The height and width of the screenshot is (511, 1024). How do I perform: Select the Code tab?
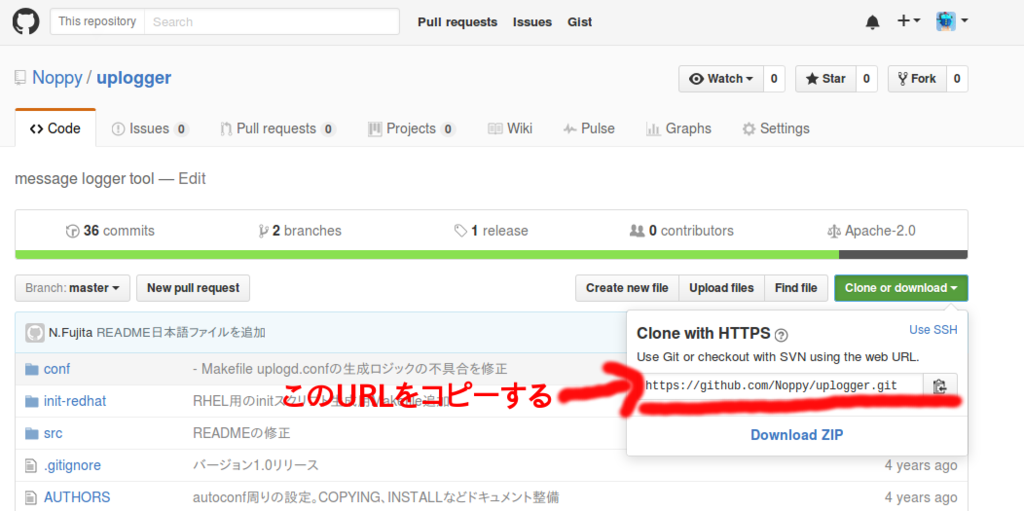[x=56, y=129]
